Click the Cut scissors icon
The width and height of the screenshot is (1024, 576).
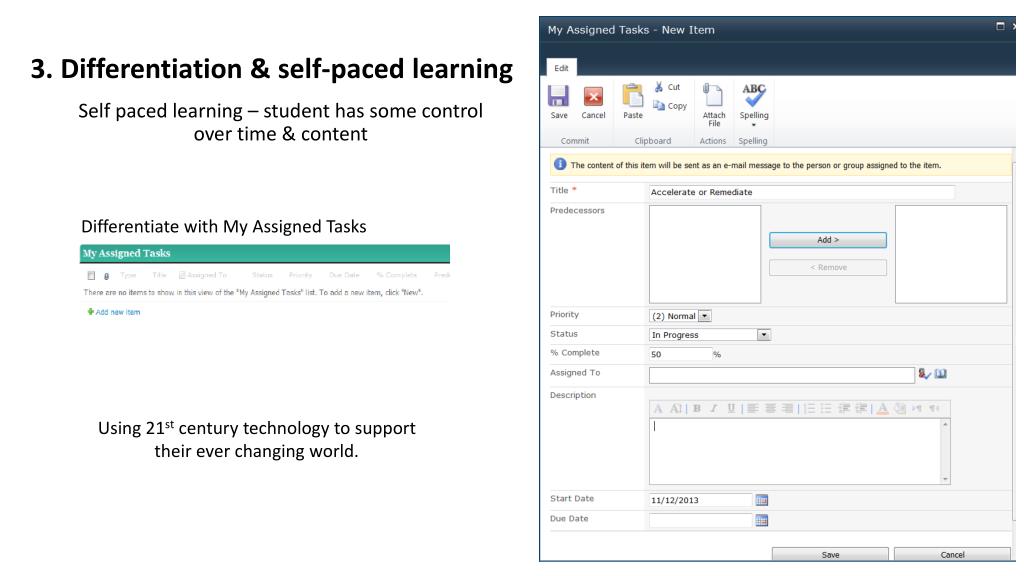coord(659,87)
